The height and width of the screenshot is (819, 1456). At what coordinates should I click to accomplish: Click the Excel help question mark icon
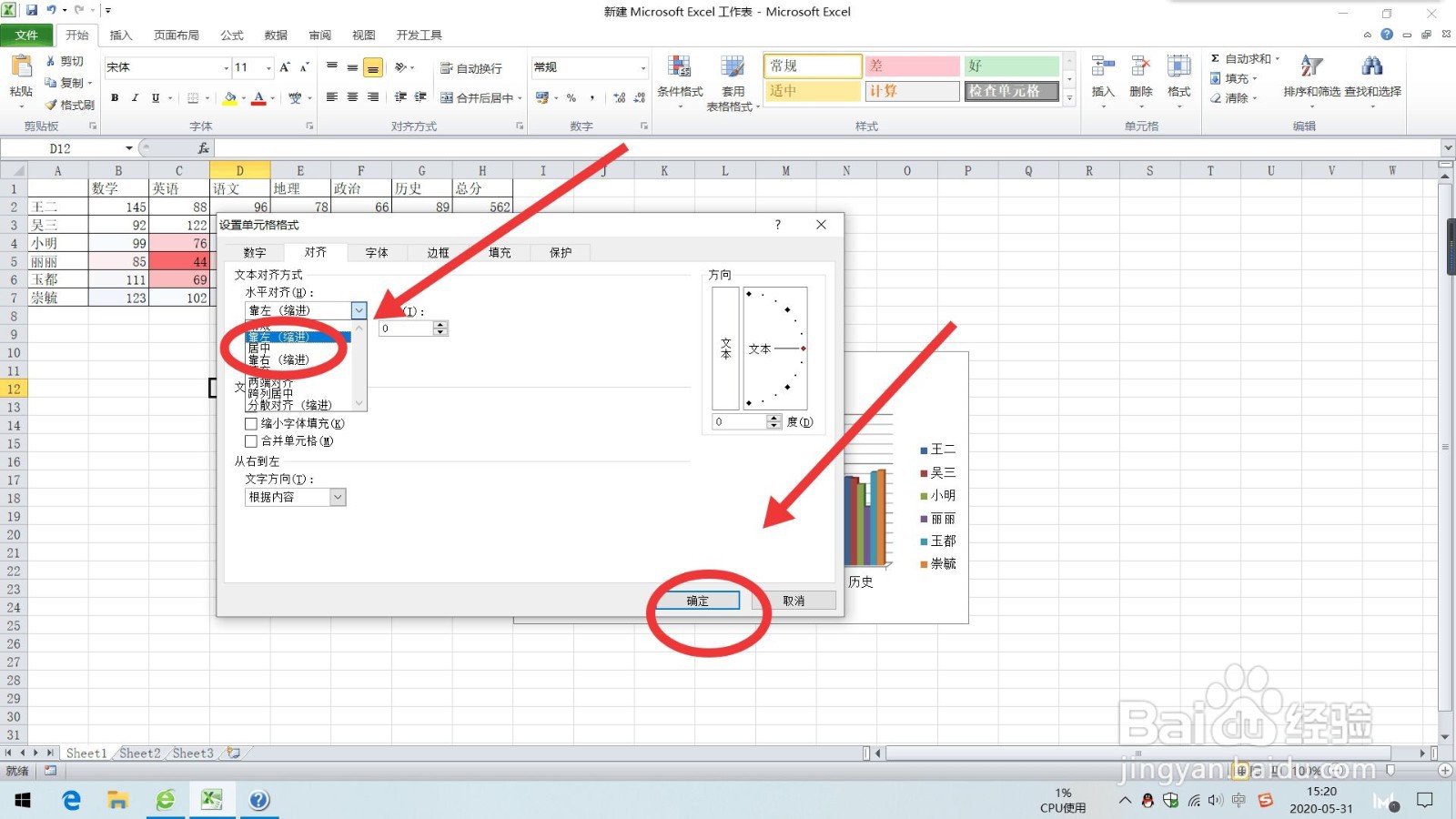[1387, 35]
